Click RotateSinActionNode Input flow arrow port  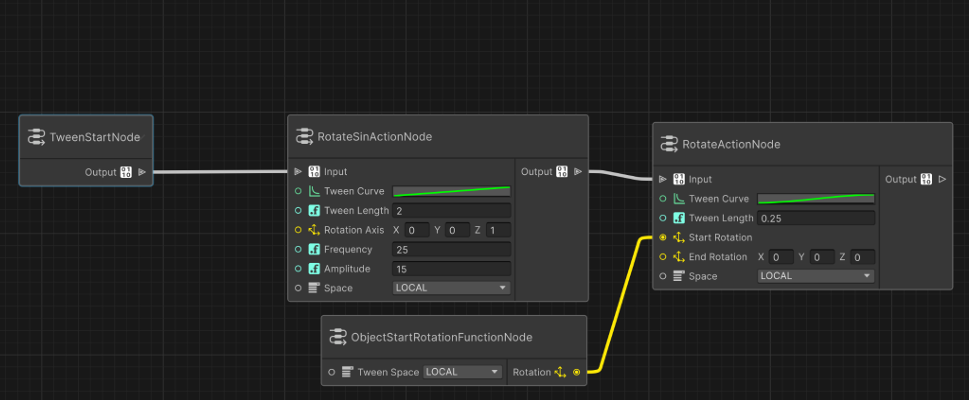[298, 172]
